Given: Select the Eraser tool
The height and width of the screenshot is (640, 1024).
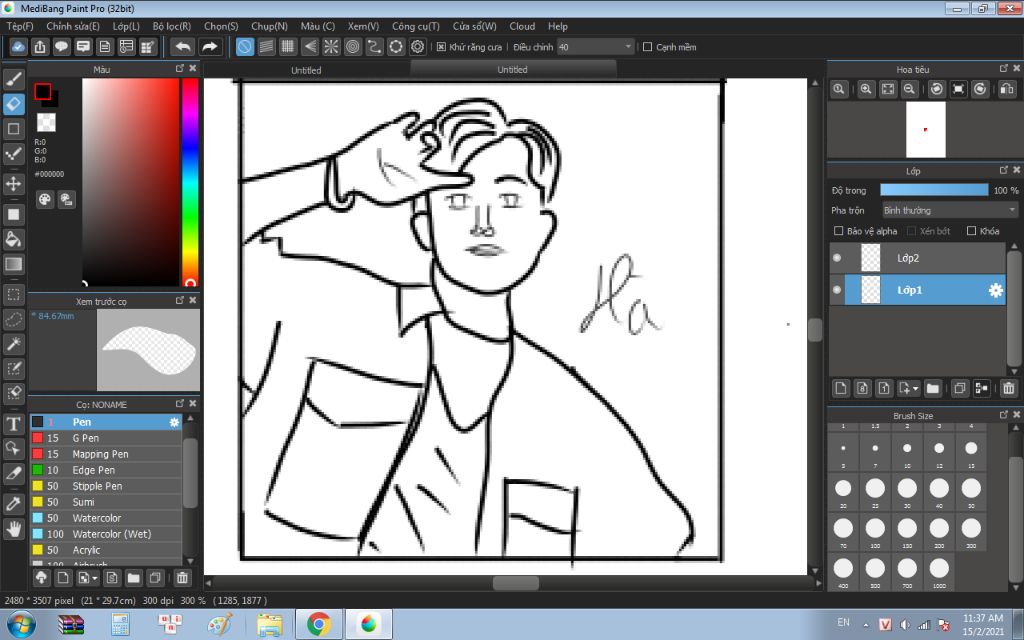Looking at the screenshot, I should 14,104.
